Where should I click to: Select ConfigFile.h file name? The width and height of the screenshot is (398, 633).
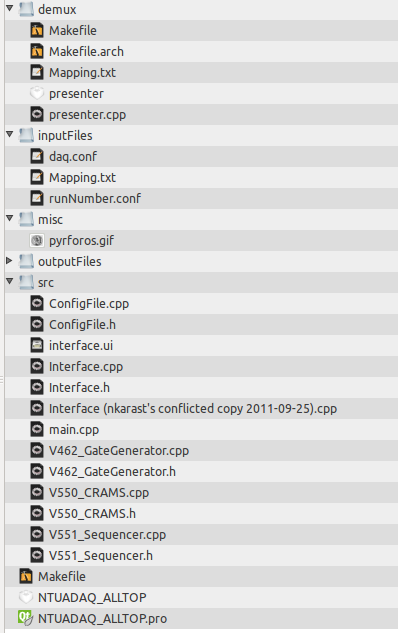point(82,325)
